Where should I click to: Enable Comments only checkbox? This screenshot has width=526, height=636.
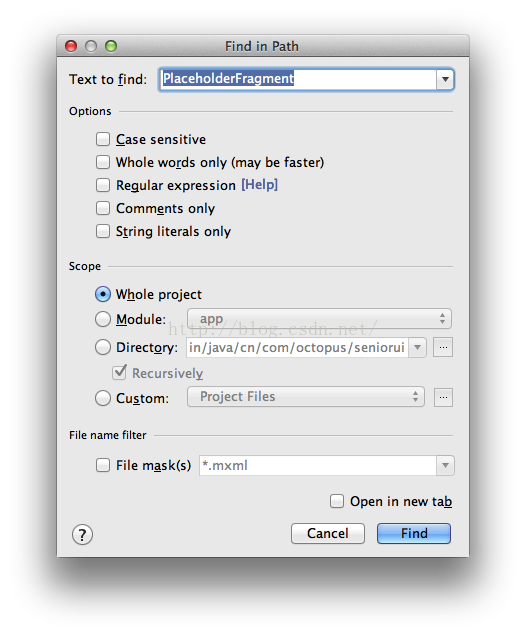click(103, 208)
